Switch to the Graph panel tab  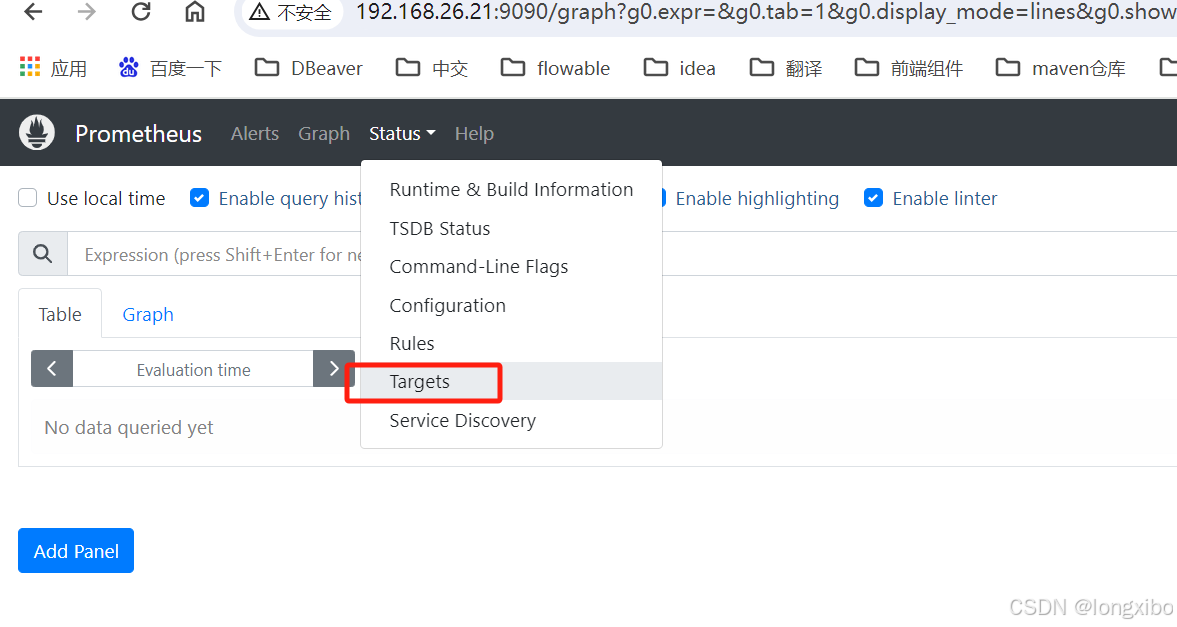[x=148, y=314]
